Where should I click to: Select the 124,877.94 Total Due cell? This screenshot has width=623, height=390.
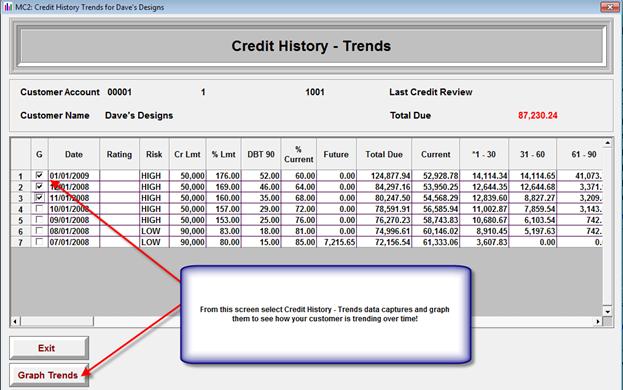pyautogui.click(x=384, y=176)
